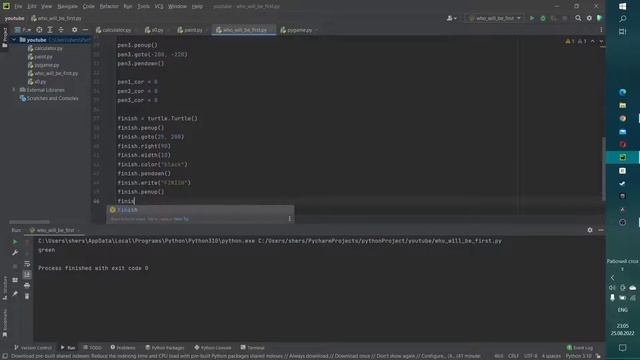Open Windows search on taskbar

(x=622, y=19)
